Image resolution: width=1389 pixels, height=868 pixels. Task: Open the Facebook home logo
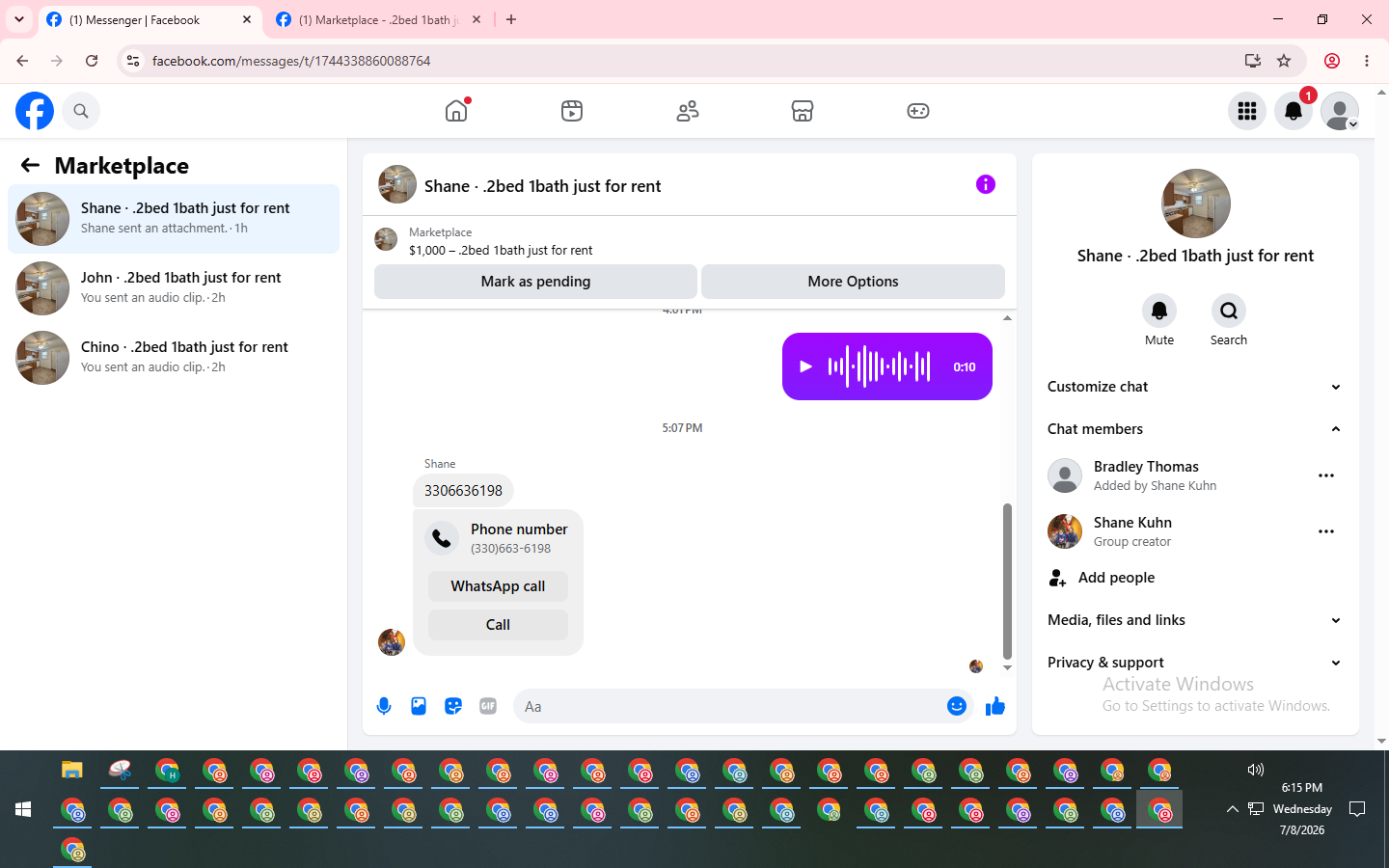point(35,111)
